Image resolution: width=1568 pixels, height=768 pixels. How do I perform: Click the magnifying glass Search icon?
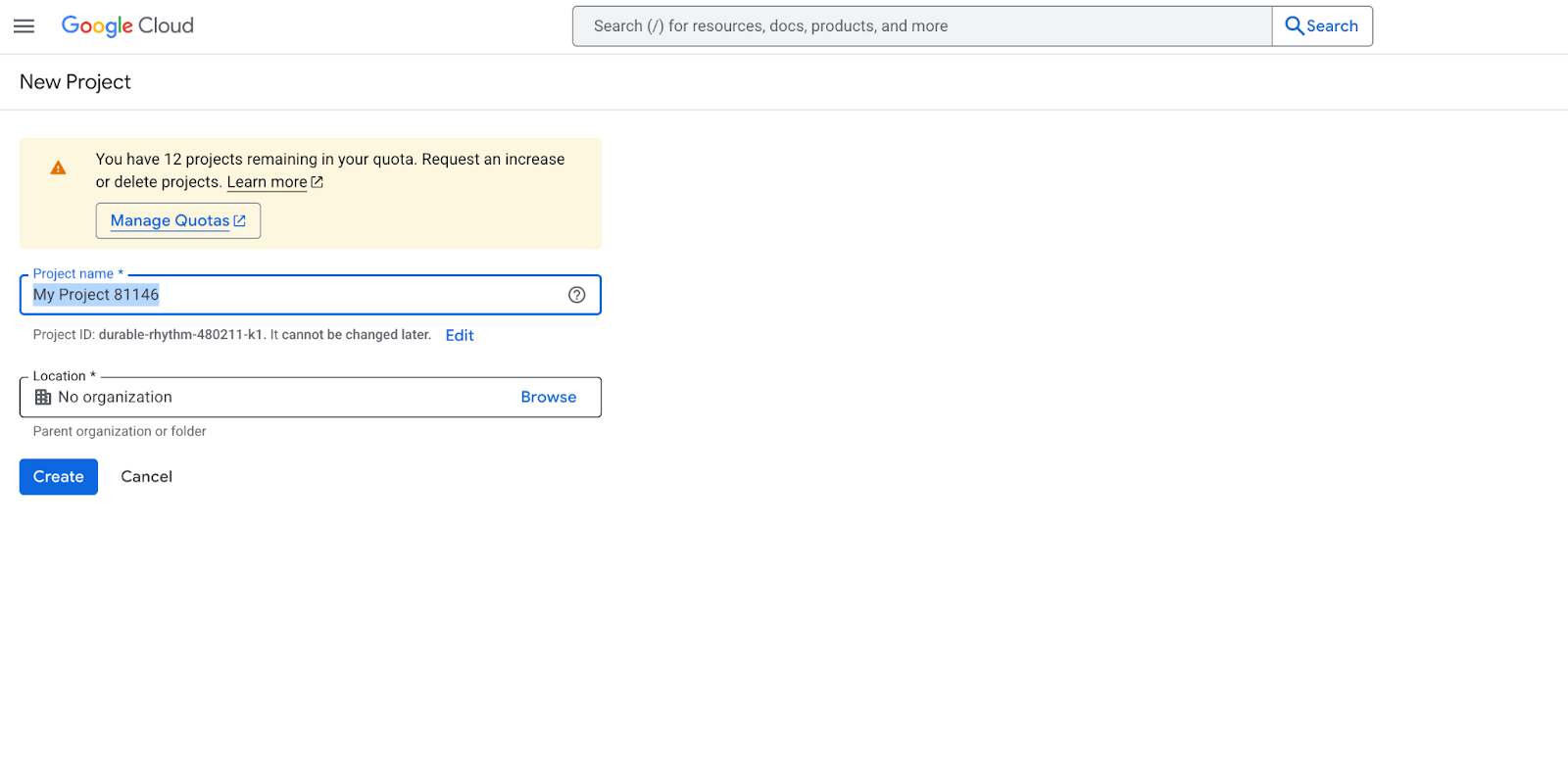1294,26
